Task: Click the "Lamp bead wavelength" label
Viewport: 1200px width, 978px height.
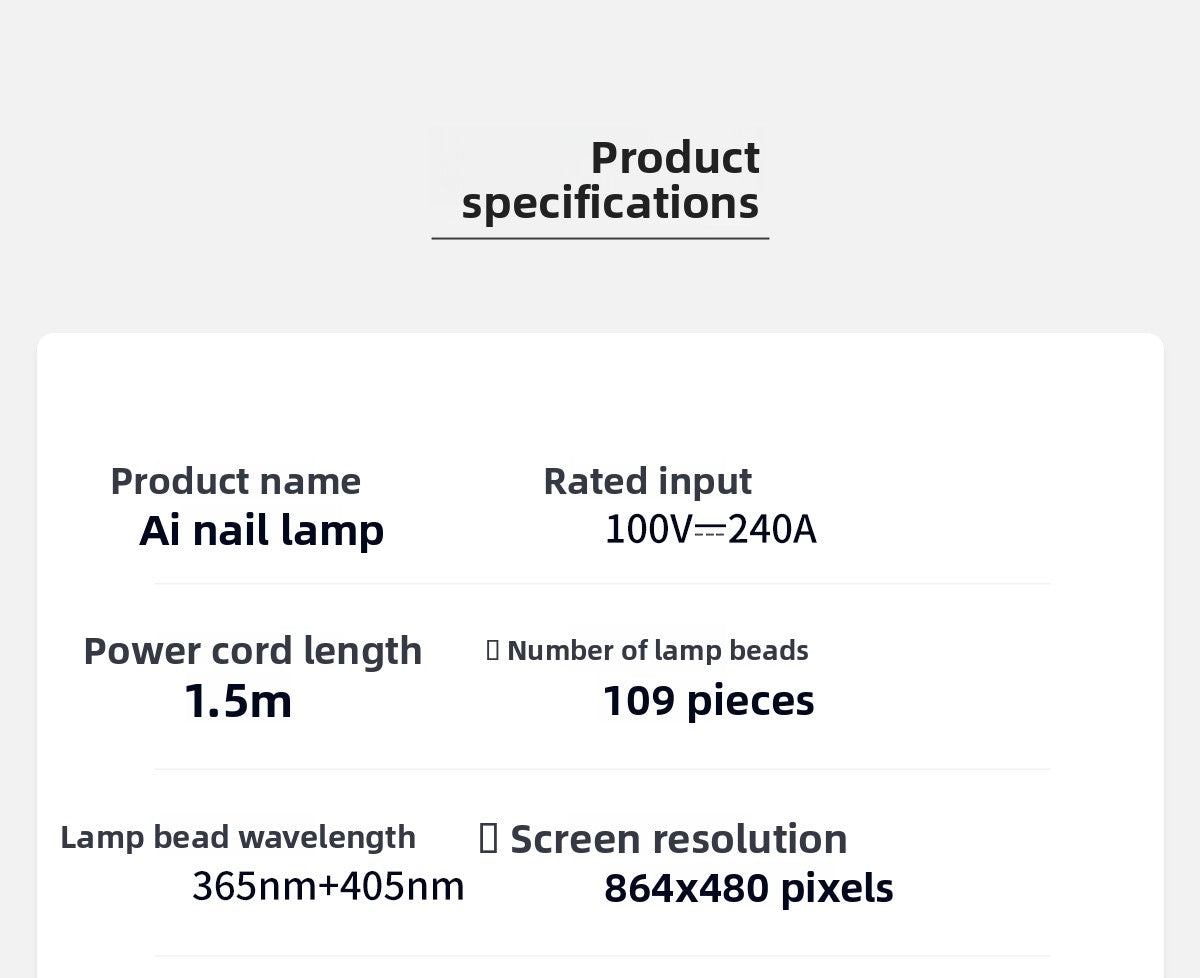Action: [x=238, y=837]
